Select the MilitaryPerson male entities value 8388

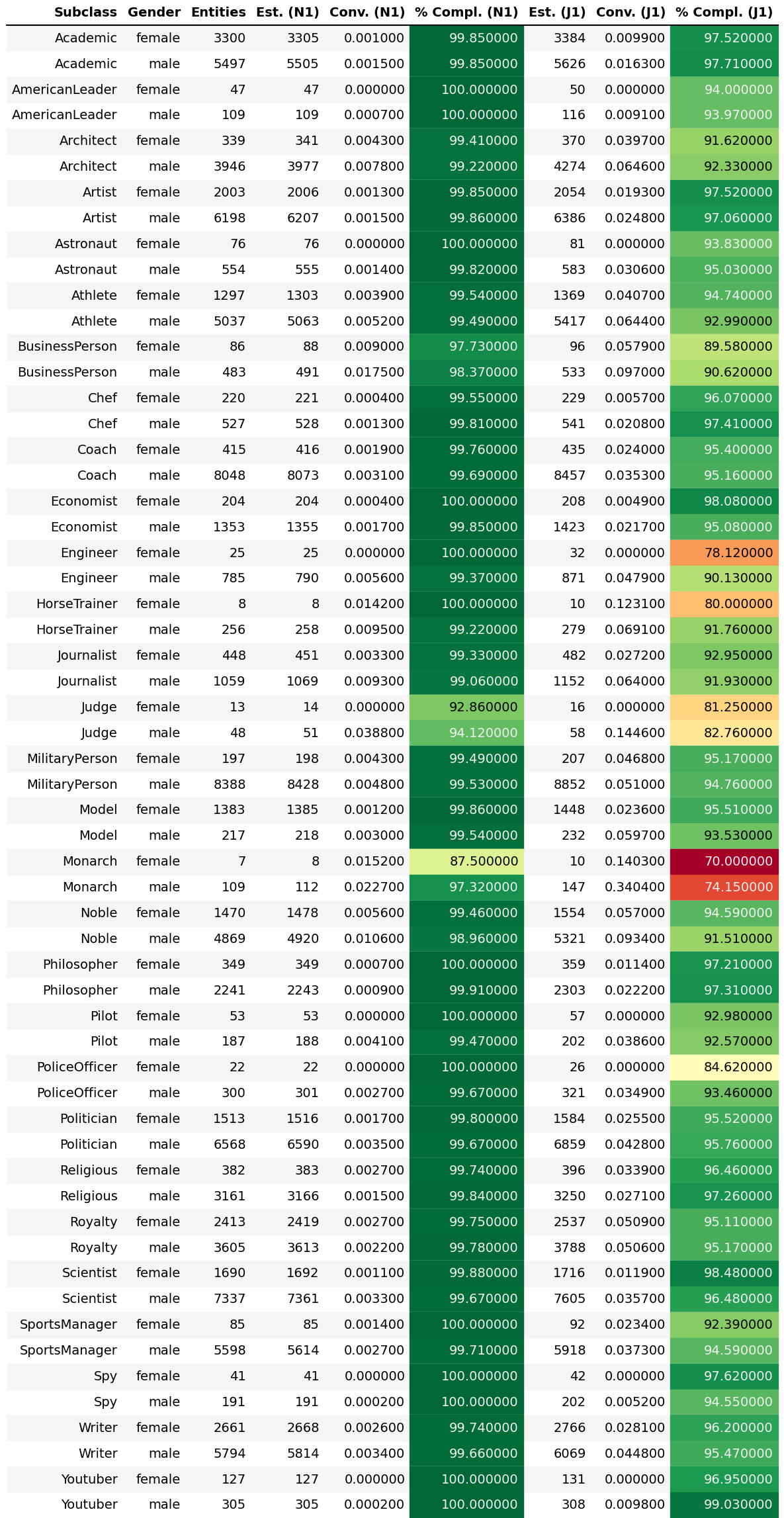(x=229, y=784)
